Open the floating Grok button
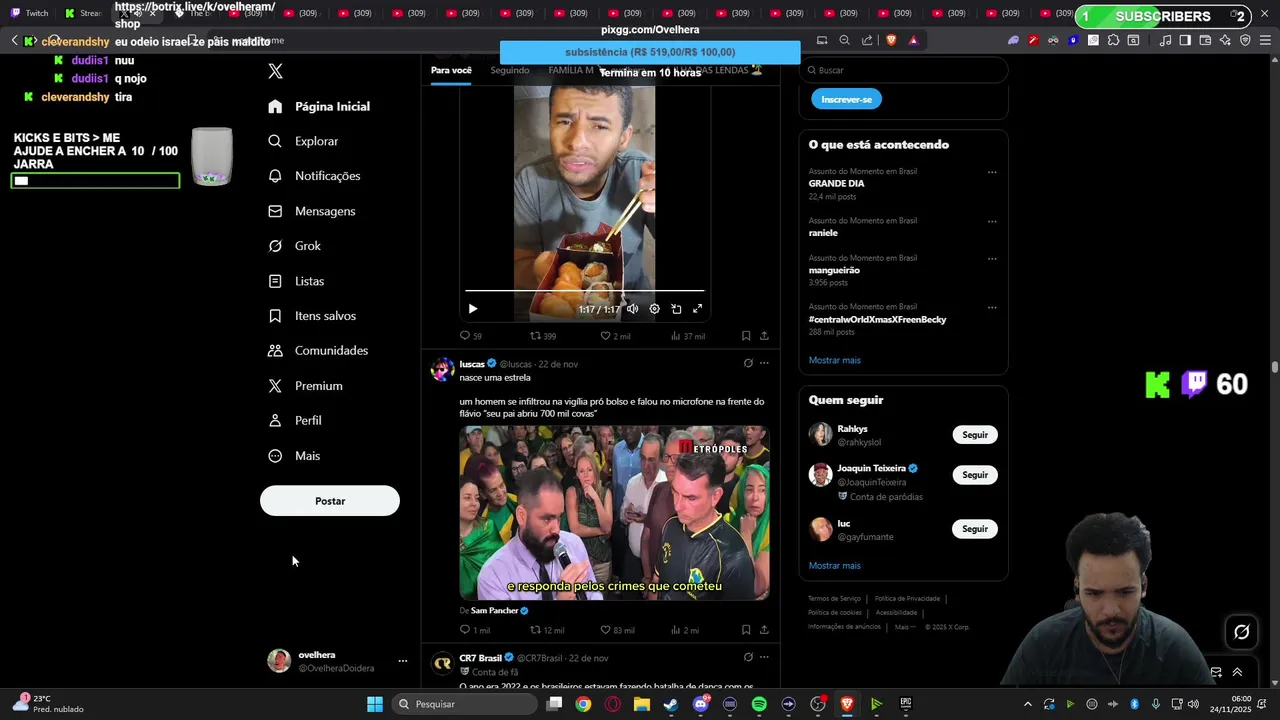The image size is (1280, 720). point(1242,631)
